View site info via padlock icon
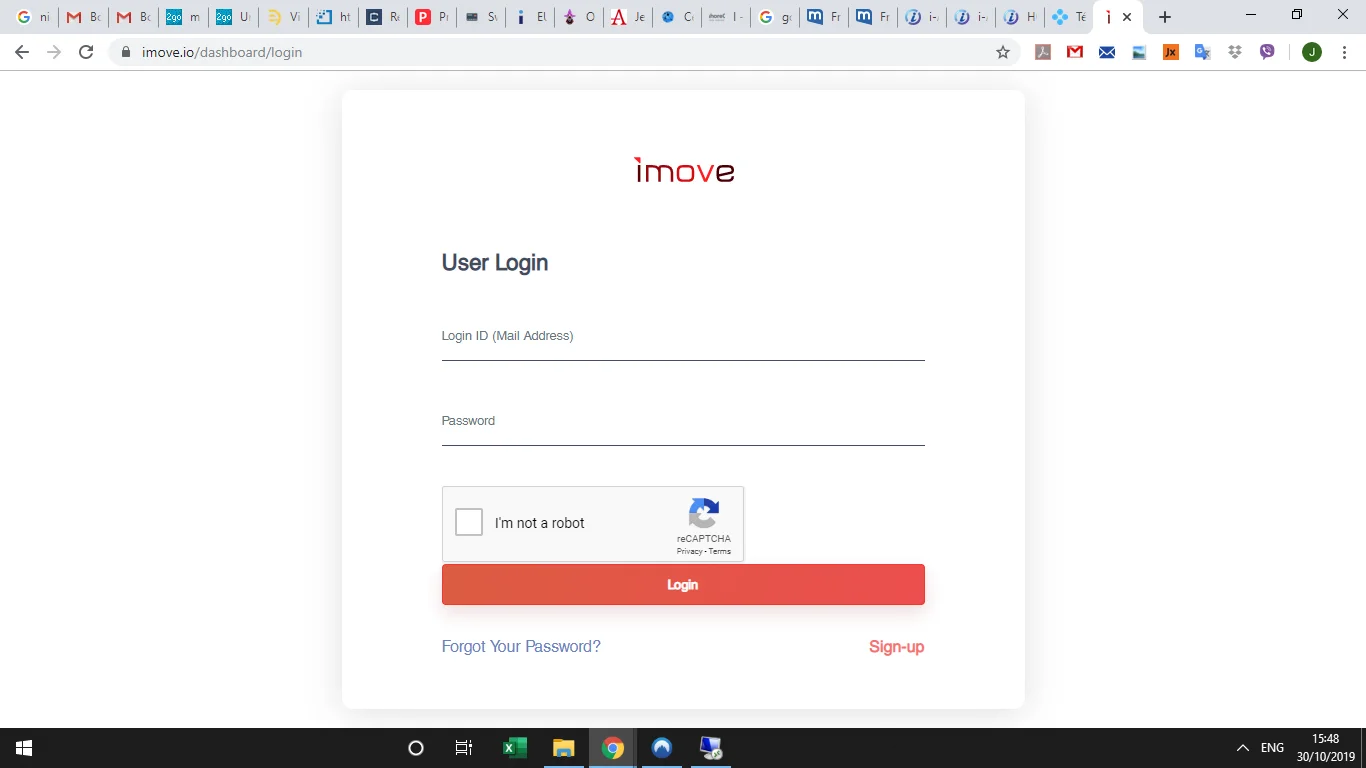This screenshot has height=768, width=1366. point(125,52)
